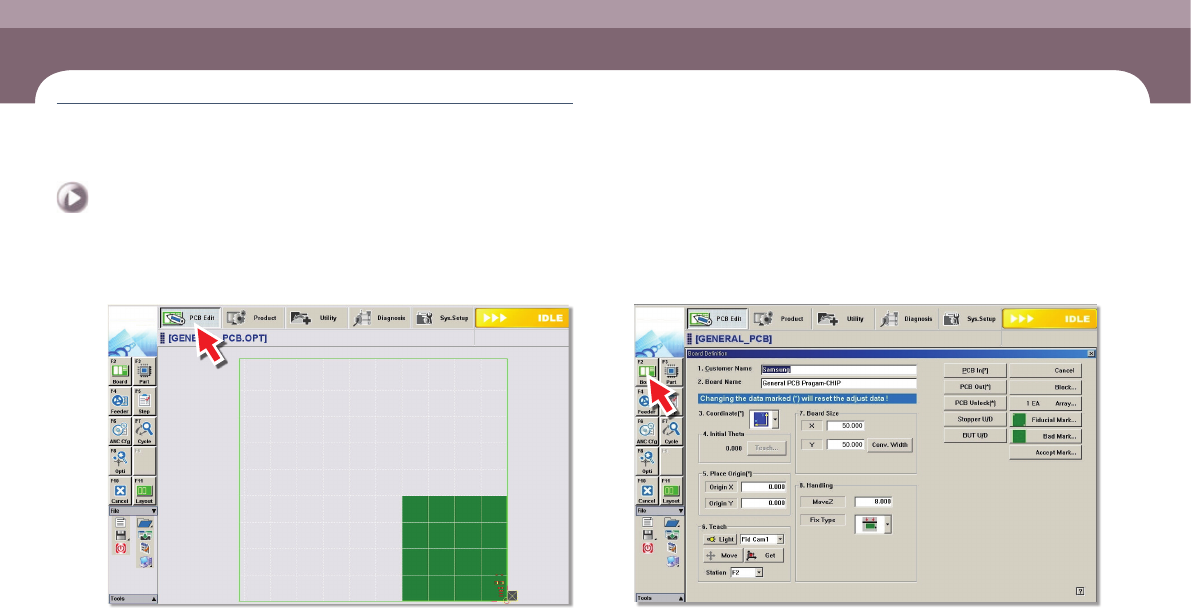Click Cycle icon beside Board Definition dialog

click(671, 431)
